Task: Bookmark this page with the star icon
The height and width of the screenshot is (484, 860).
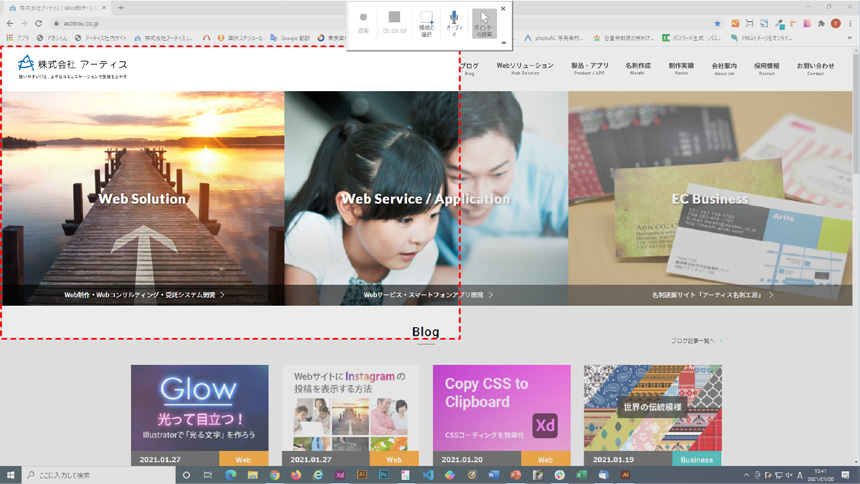Action: (717, 24)
